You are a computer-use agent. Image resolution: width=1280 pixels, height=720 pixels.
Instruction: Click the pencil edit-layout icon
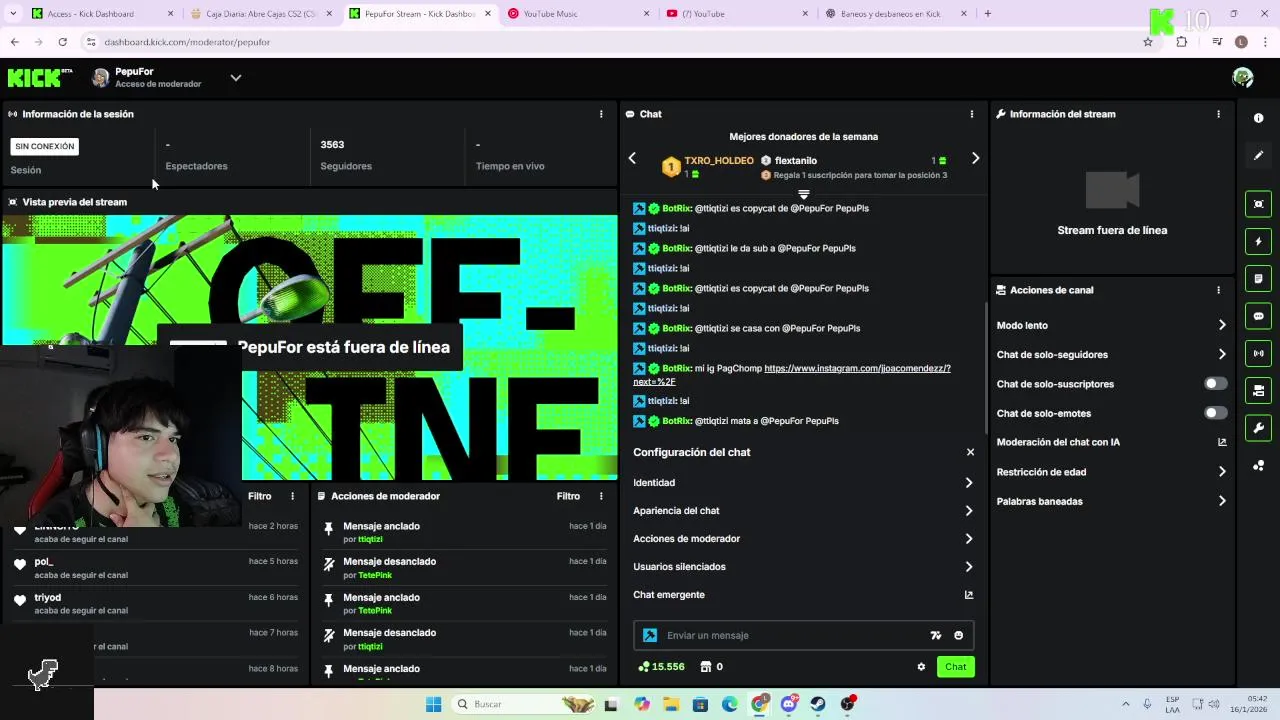tap(1258, 155)
